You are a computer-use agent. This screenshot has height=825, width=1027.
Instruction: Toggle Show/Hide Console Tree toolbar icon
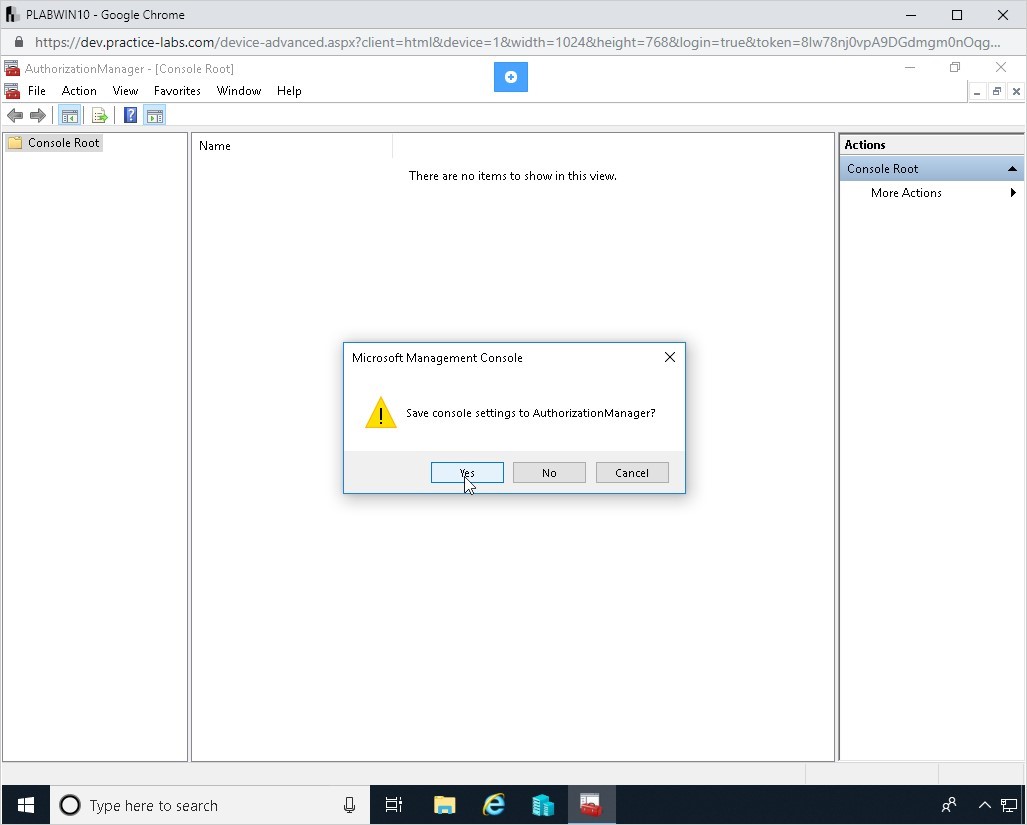[x=69, y=116]
